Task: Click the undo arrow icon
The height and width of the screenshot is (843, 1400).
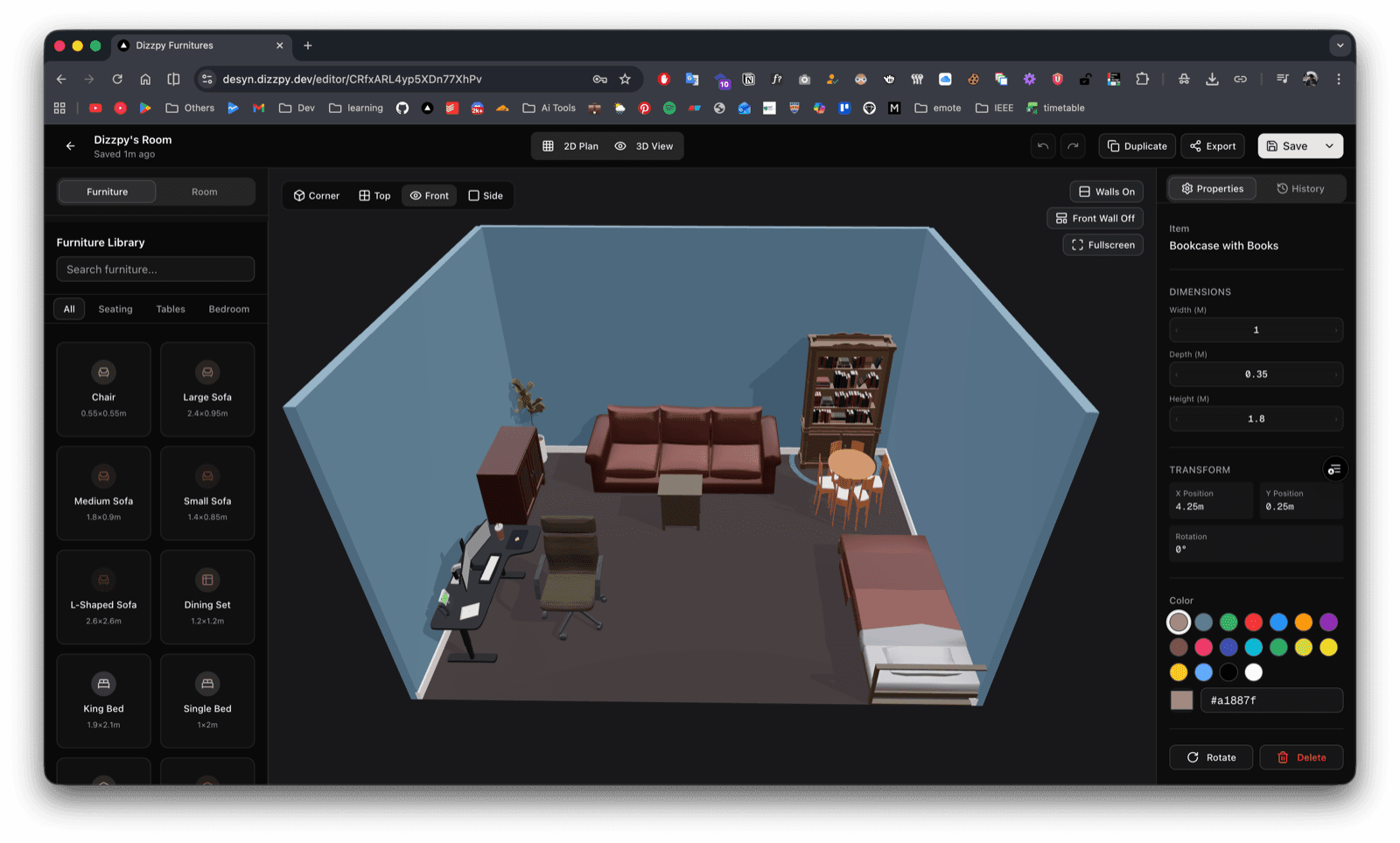Action: tap(1043, 146)
